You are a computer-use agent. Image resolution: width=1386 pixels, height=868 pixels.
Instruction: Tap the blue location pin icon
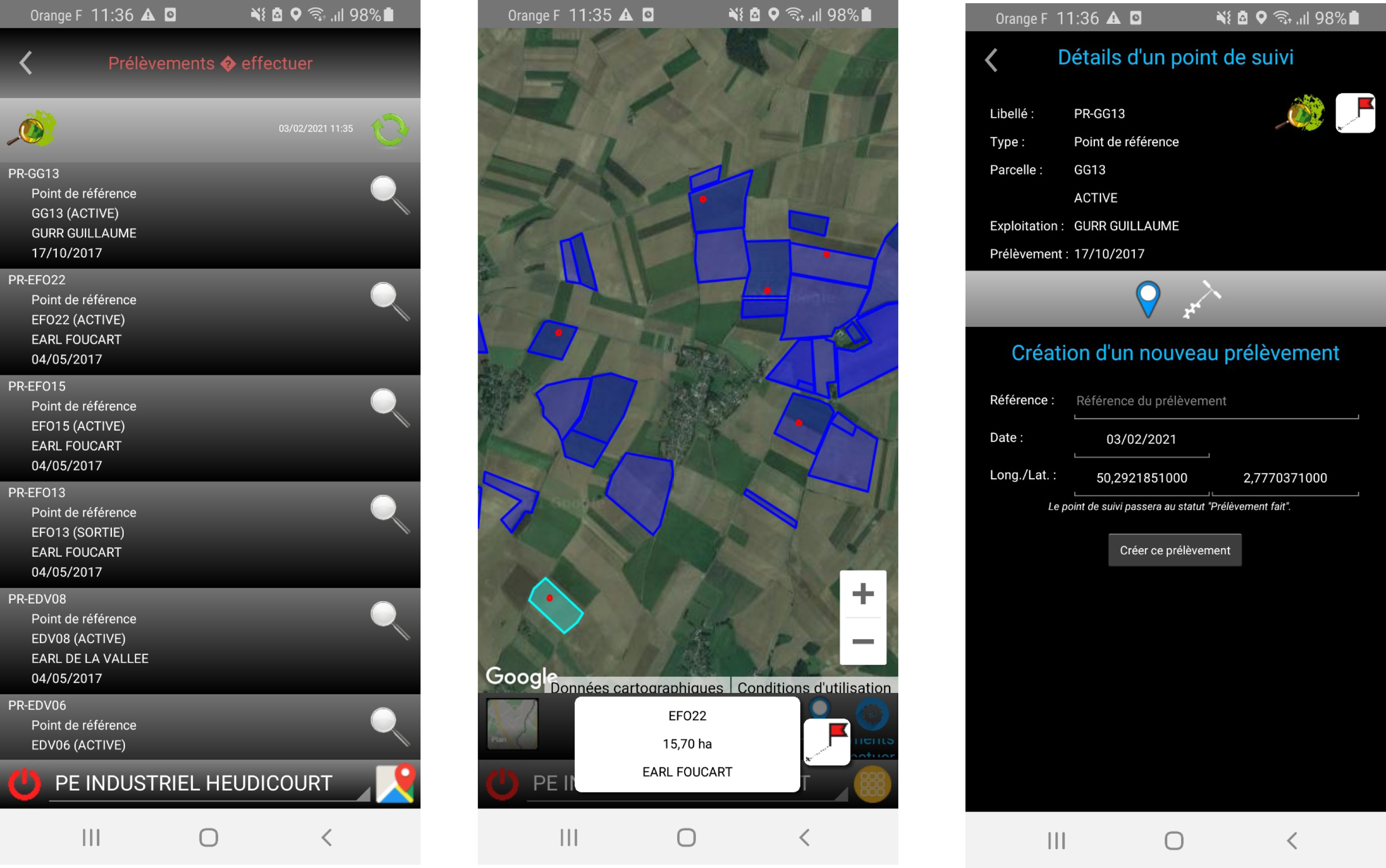(x=1147, y=298)
